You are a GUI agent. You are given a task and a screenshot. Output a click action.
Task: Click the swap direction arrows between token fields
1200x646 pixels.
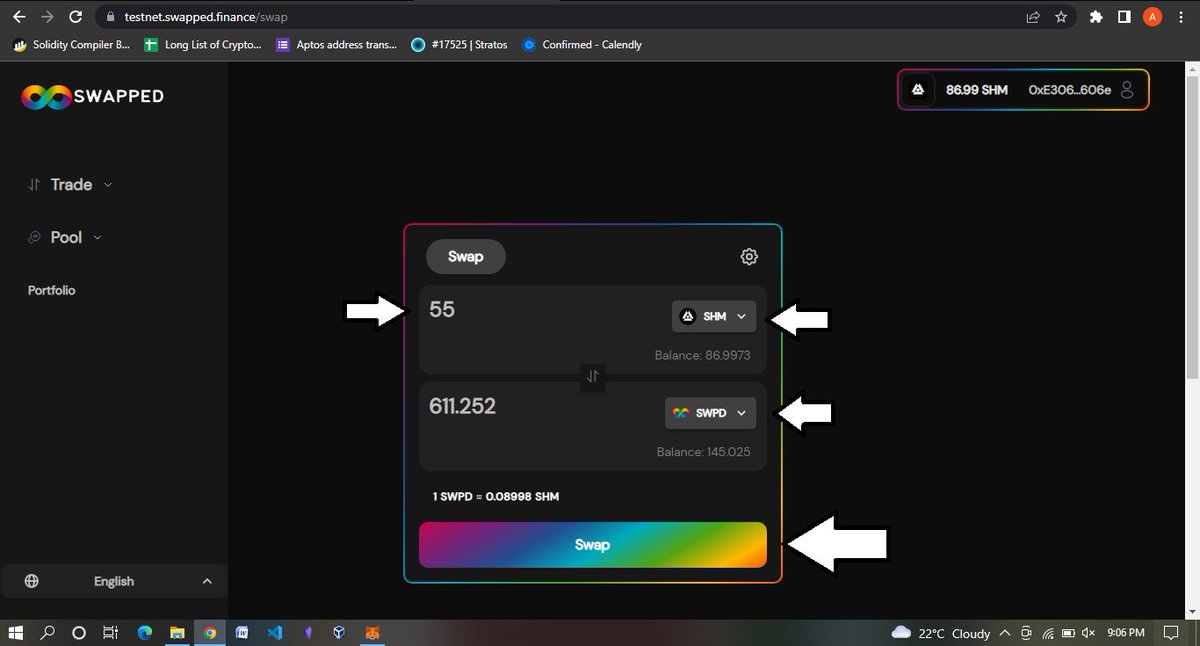[x=593, y=377]
